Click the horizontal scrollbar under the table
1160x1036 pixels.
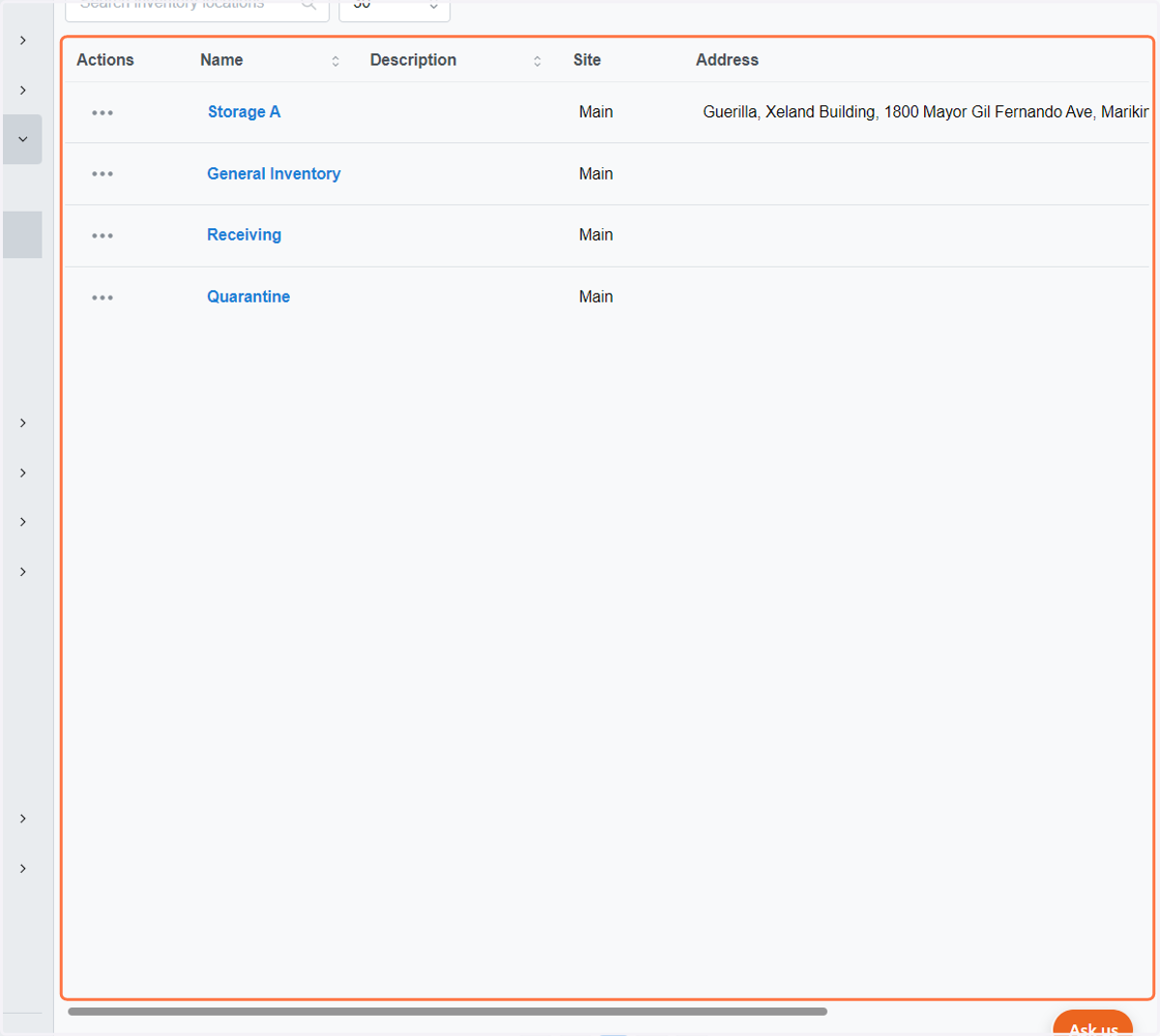coord(448,1012)
